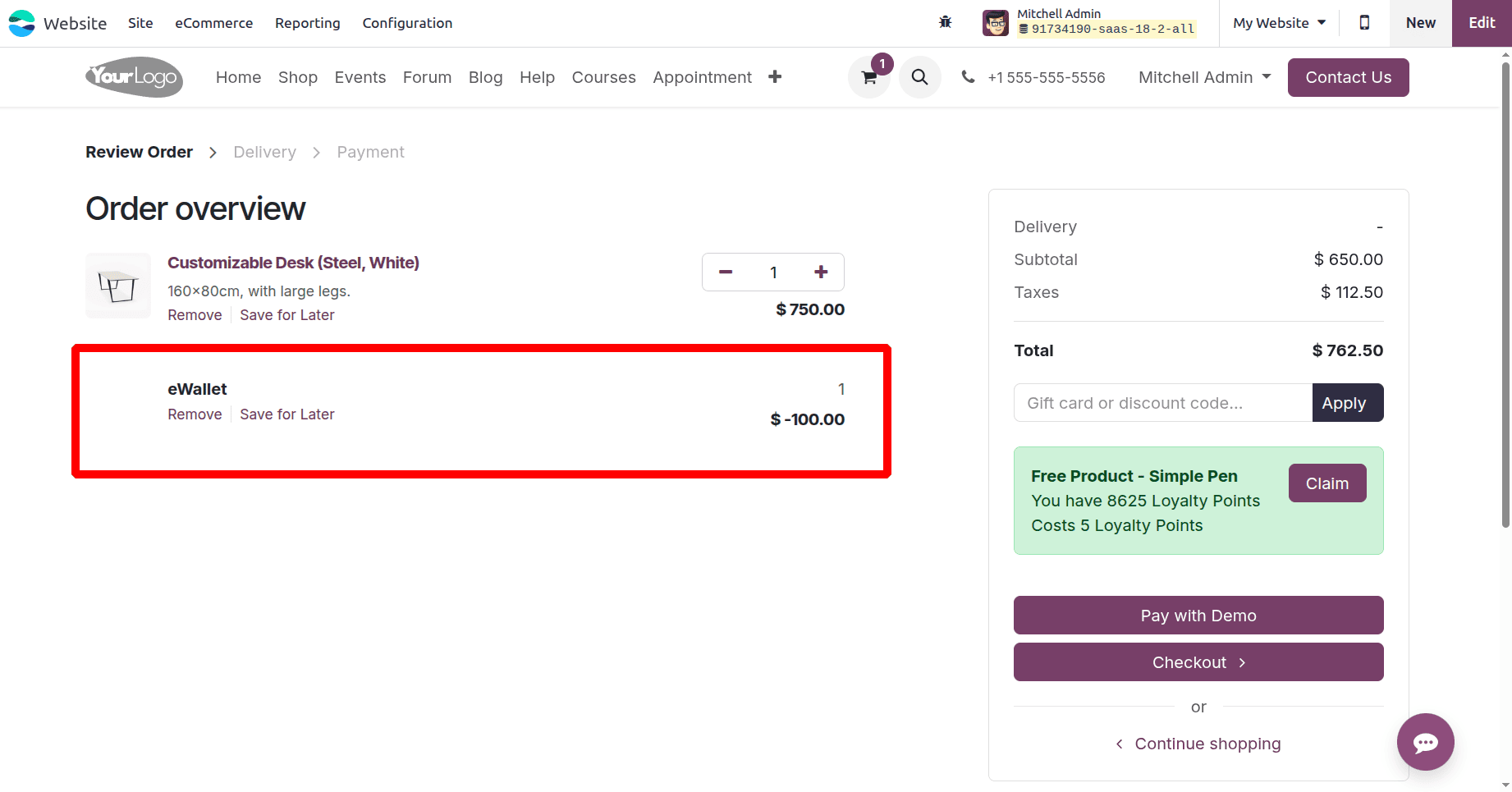Click the search magnifier icon

tap(919, 77)
